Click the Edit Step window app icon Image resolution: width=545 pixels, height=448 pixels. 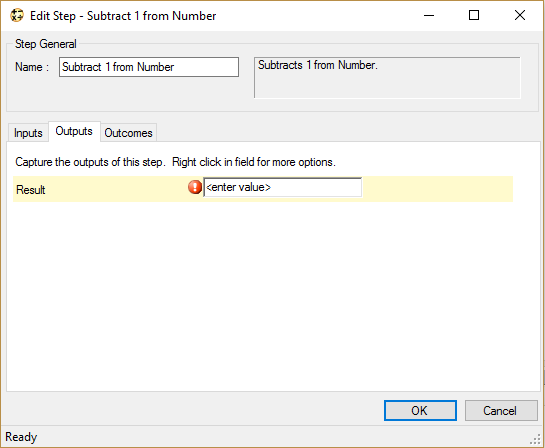coord(17,16)
